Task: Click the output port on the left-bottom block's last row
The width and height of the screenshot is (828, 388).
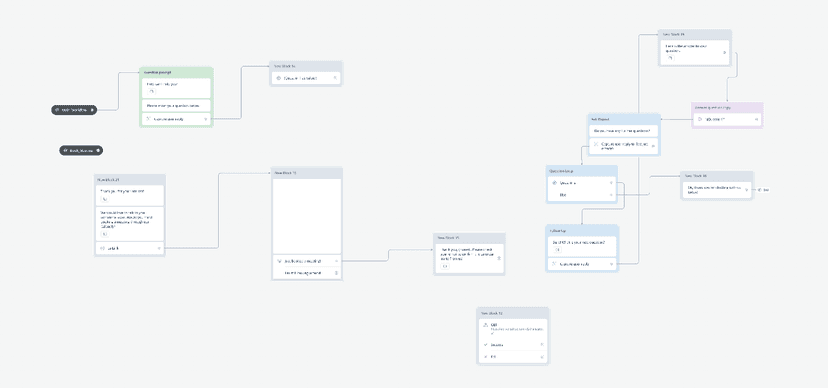Action: point(158,248)
